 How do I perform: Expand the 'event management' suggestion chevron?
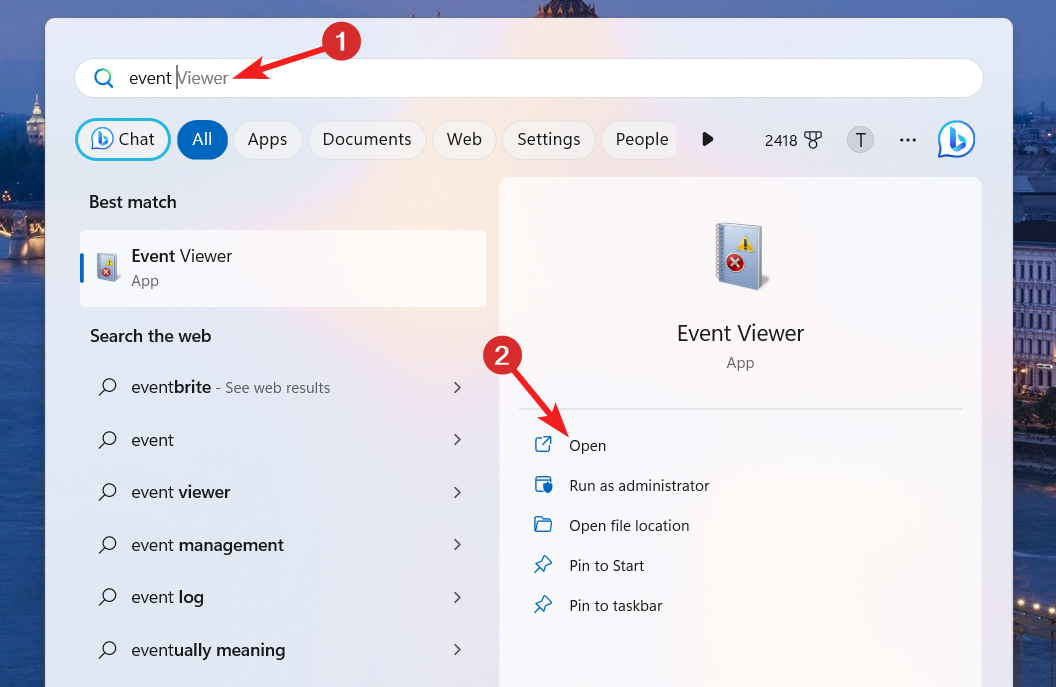[x=457, y=545]
